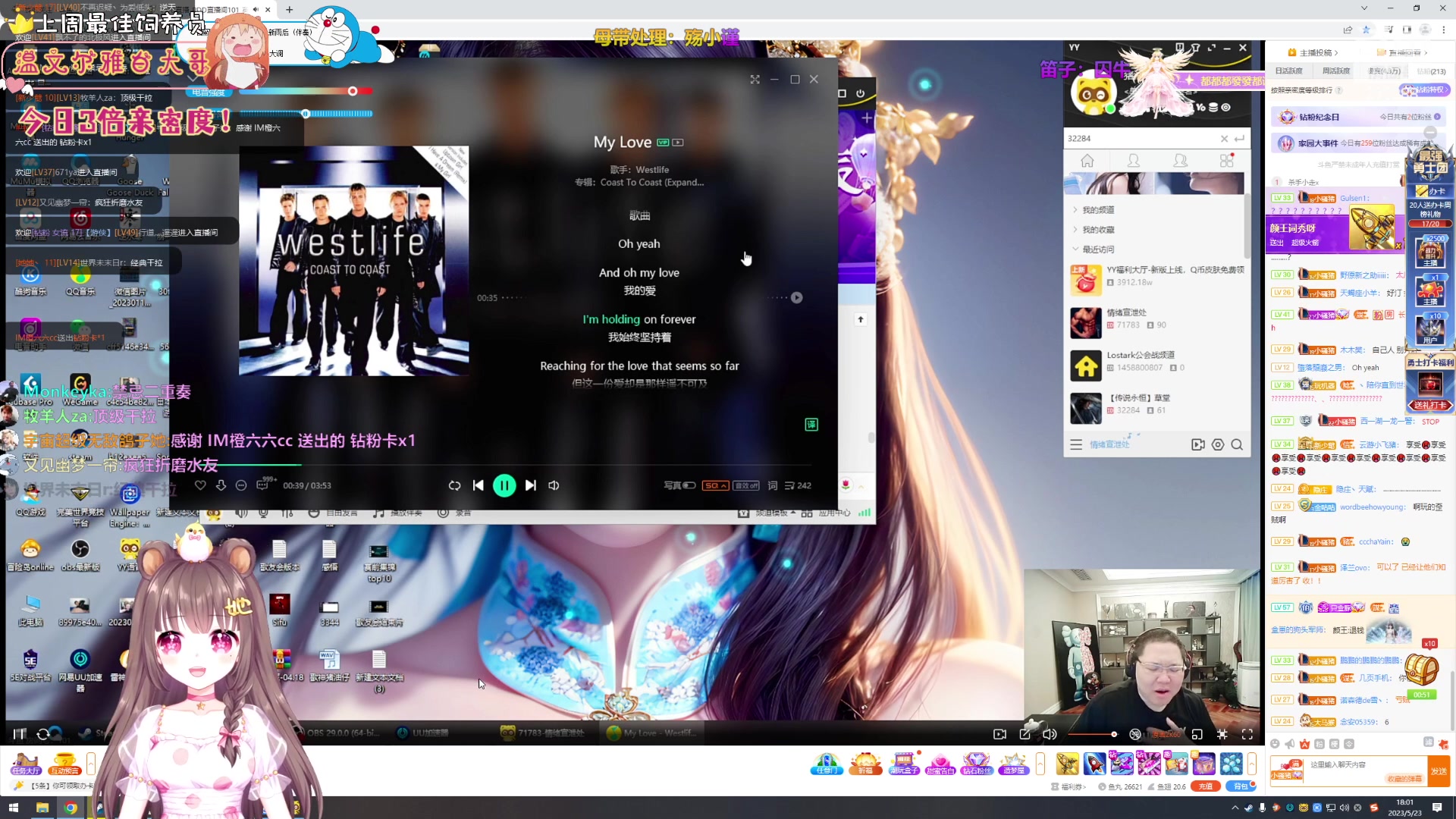Viewport: 1456px width, 819px height.
Task: Open the 主播投稿 link
Action: click(1313, 52)
